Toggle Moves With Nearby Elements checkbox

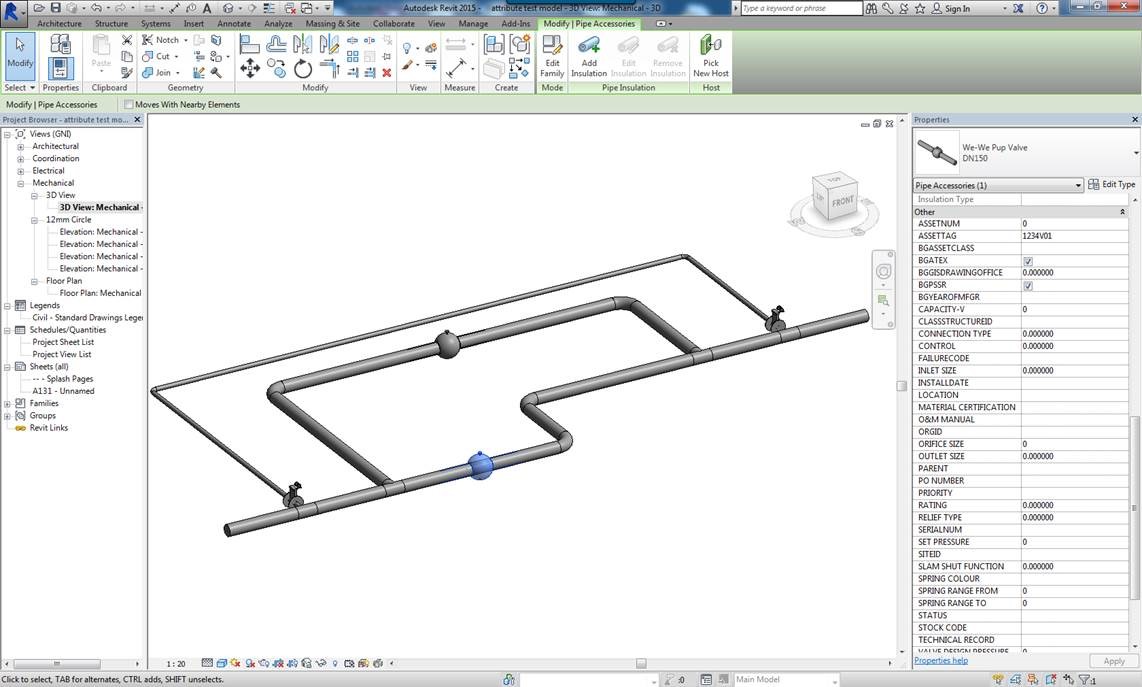coord(129,105)
